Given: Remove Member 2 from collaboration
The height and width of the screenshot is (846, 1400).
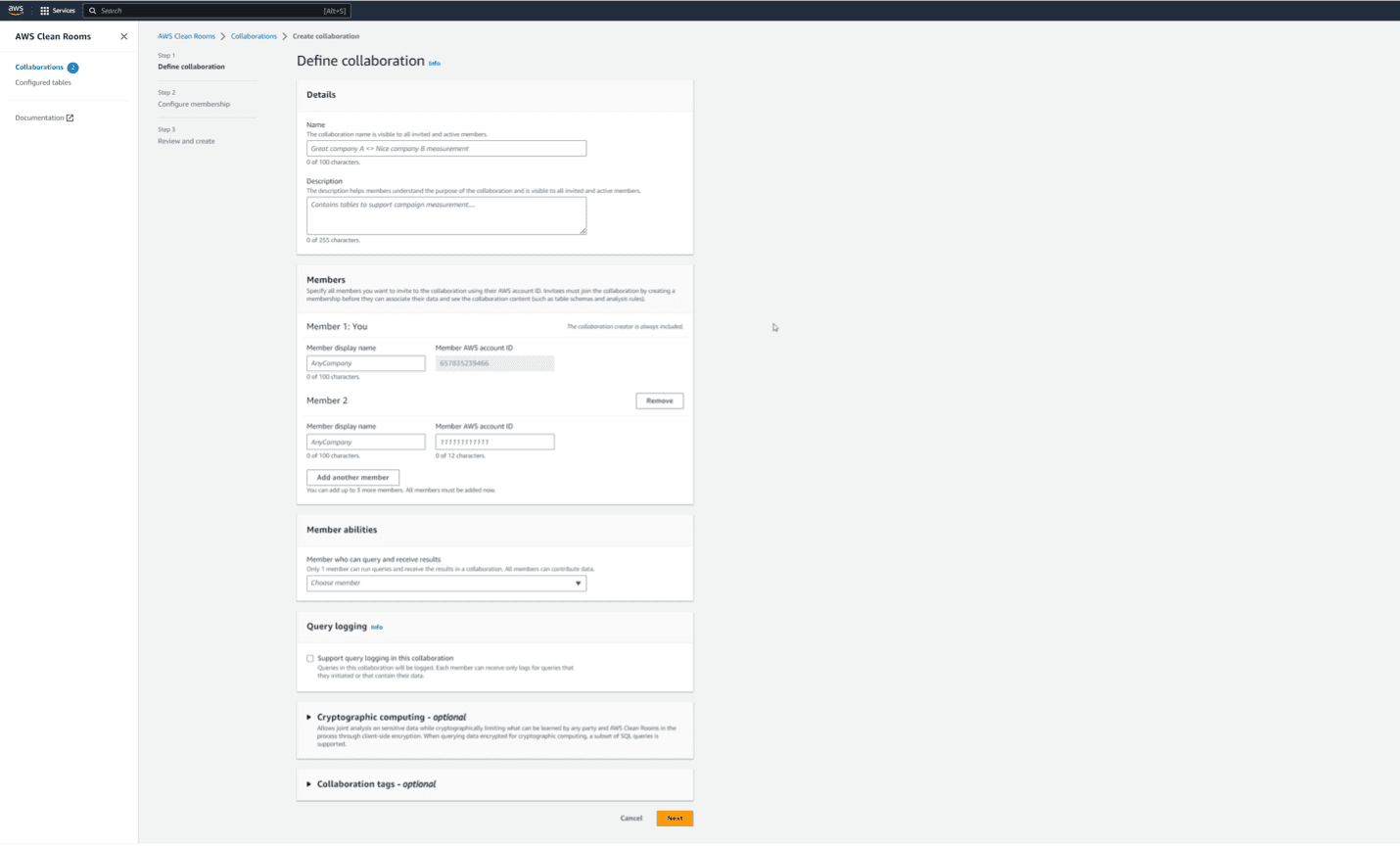Looking at the screenshot, I should coord(659,400).
